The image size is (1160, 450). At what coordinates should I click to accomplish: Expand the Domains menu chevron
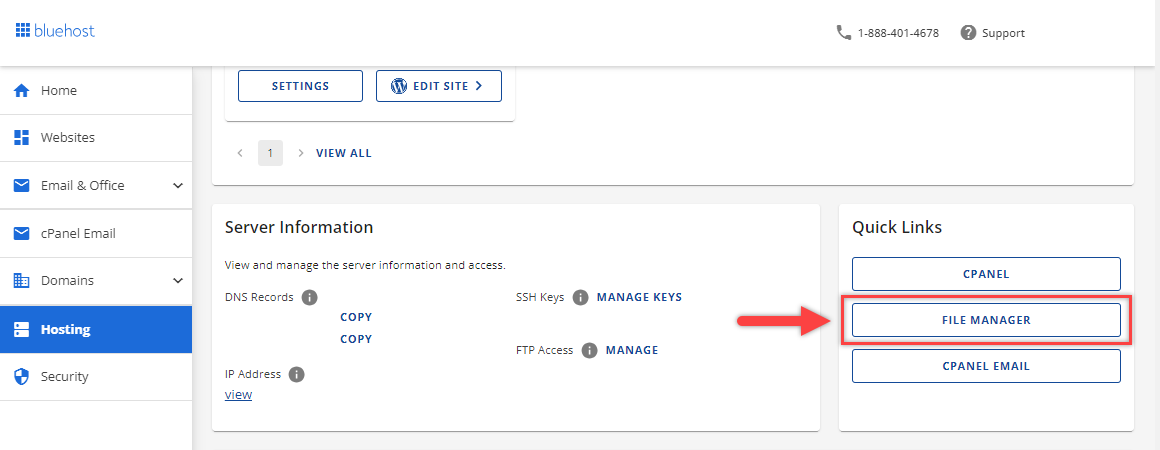(178, 281)
